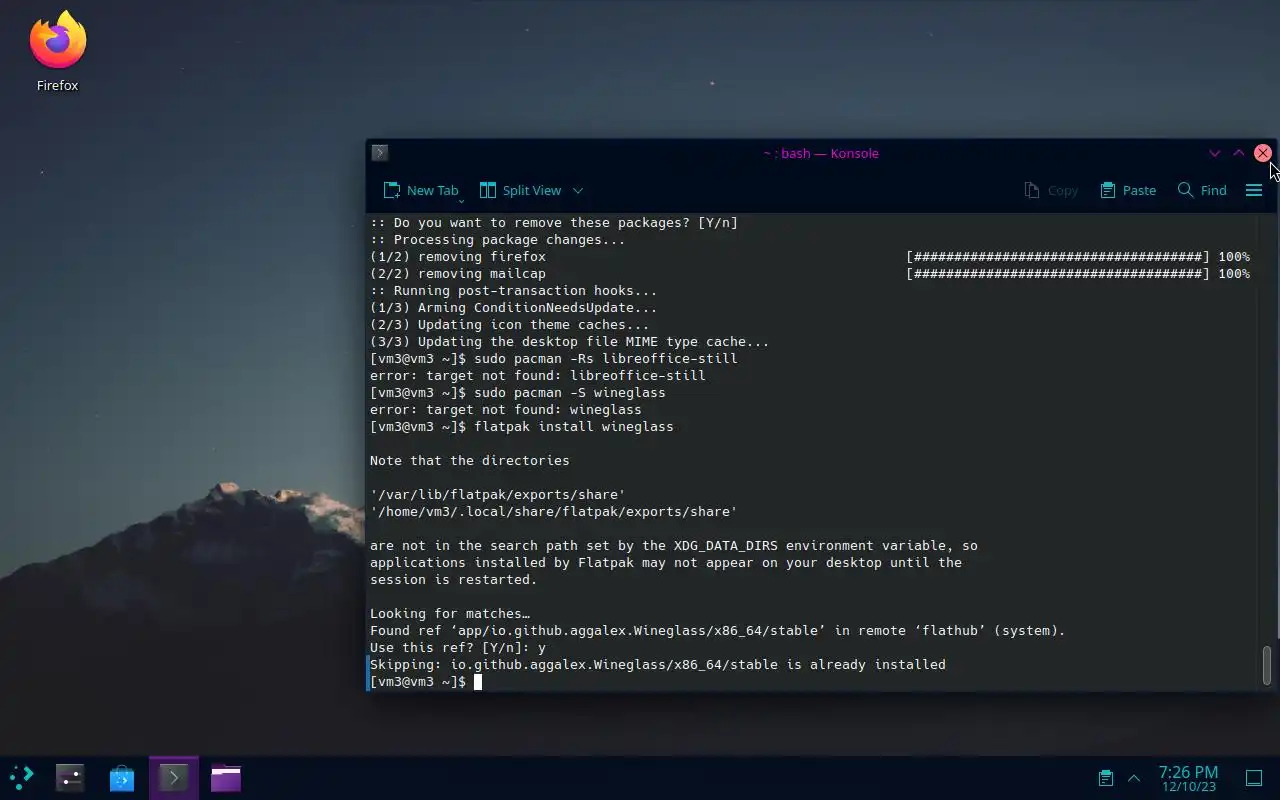Image resolution: width=1280 pixels, height=800 pixels.
Task: Click the '(1/2) removing firefox' line
Action: pyautogui.click(x=458, y=257)
